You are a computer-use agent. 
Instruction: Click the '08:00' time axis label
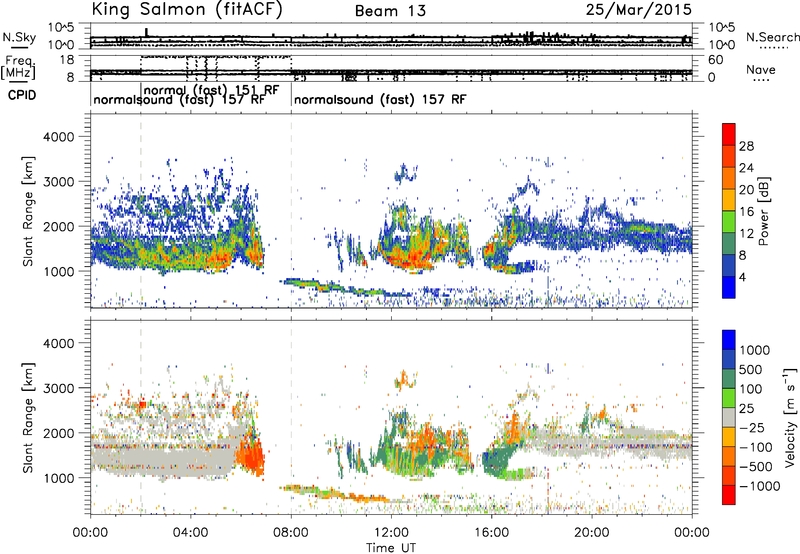(291, 532)
